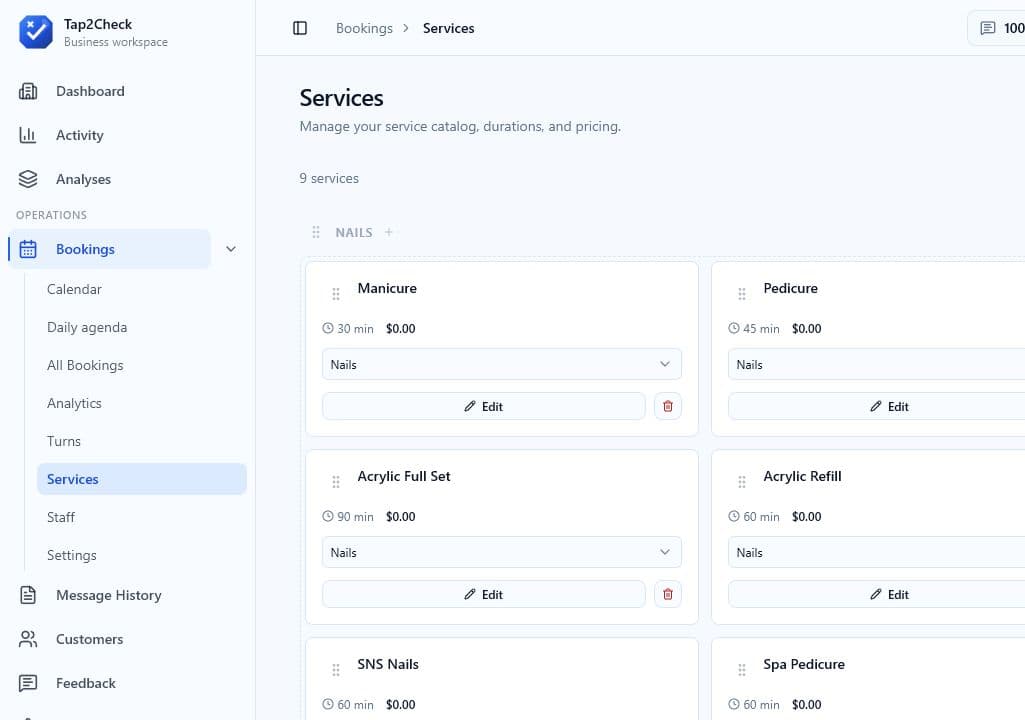Click the Acrylic Full Set title
This screenshot has height=720, width=1025.
click(x=403, y=475)
